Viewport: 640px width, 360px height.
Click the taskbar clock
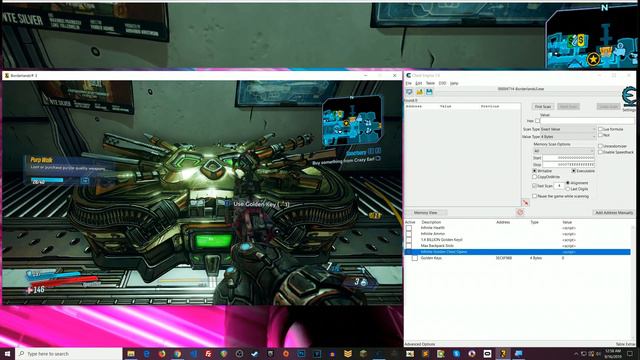613,353
